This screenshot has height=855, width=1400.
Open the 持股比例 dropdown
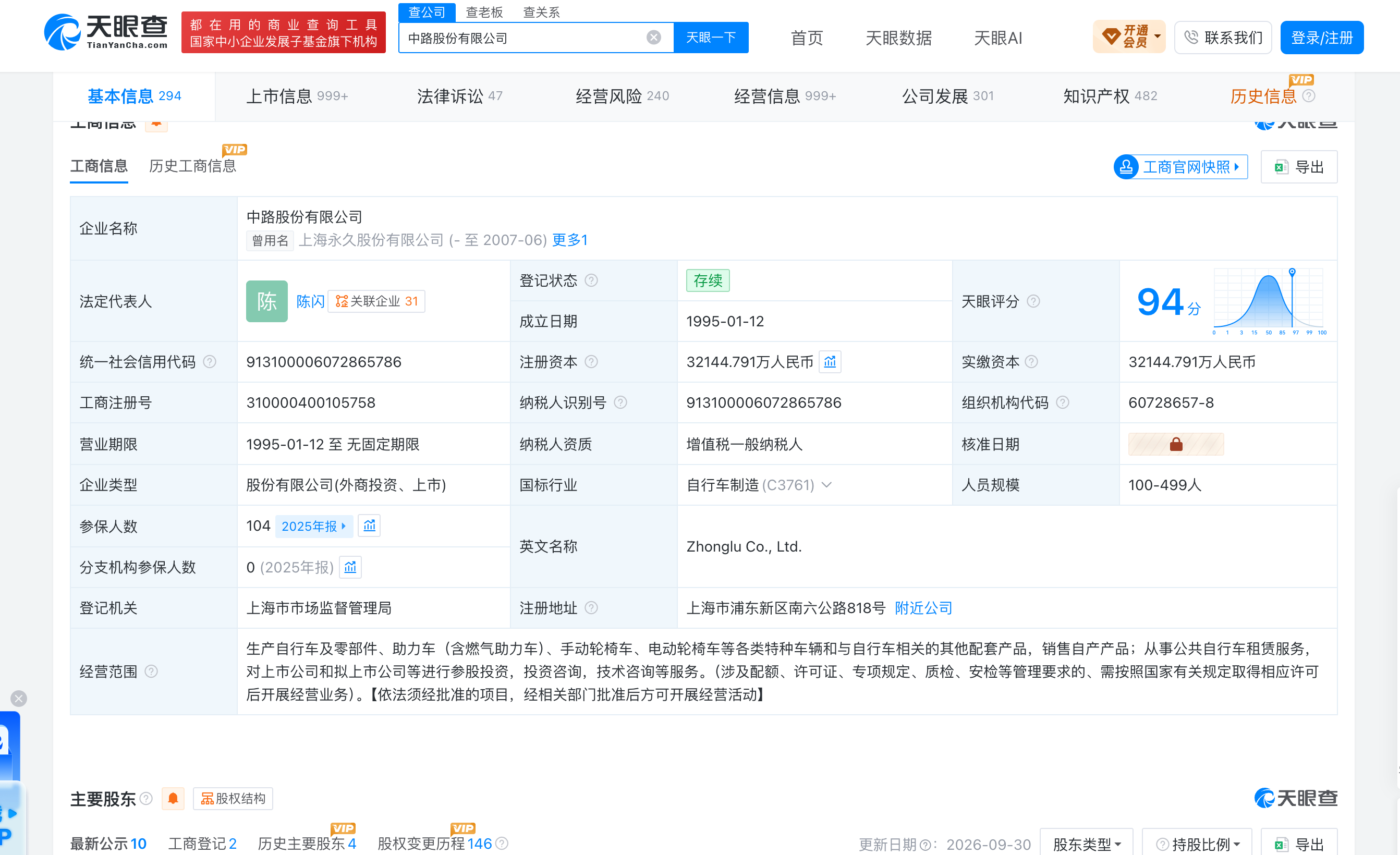click(x=1197, y=844)
